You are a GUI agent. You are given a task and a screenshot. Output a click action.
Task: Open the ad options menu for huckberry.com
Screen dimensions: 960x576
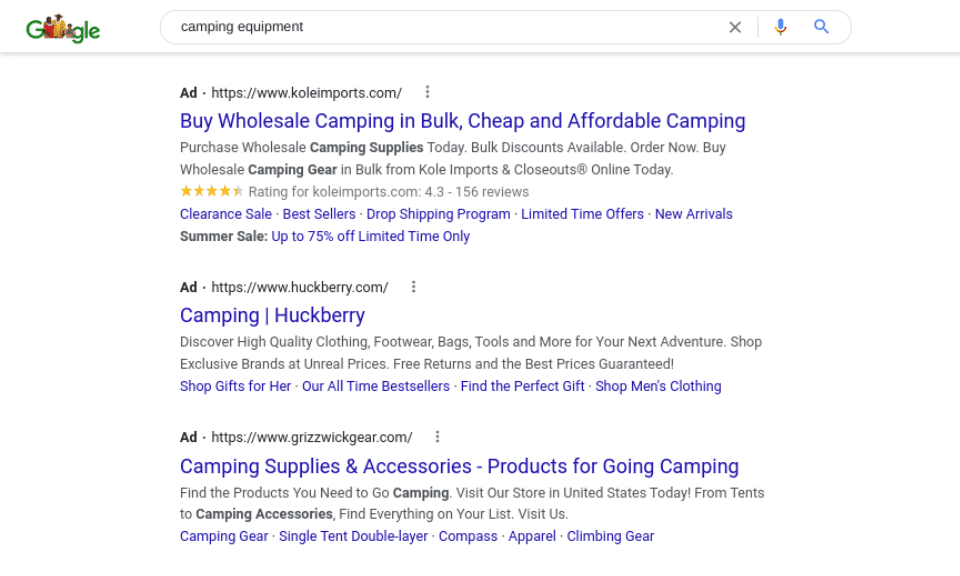click(414, 287)
